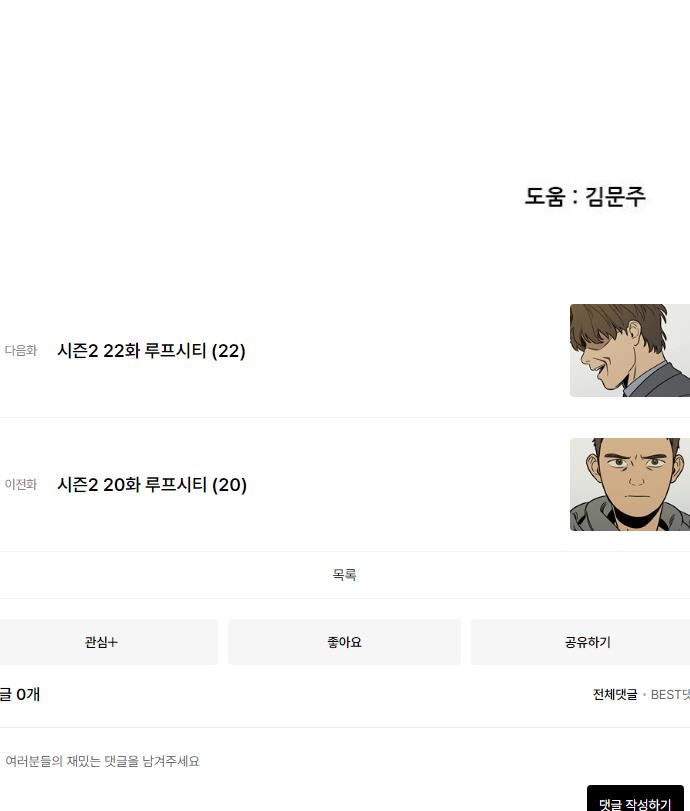Click the comment count 0개 heading
This screenshot has height=811, width=690.
tap(20, 694)
